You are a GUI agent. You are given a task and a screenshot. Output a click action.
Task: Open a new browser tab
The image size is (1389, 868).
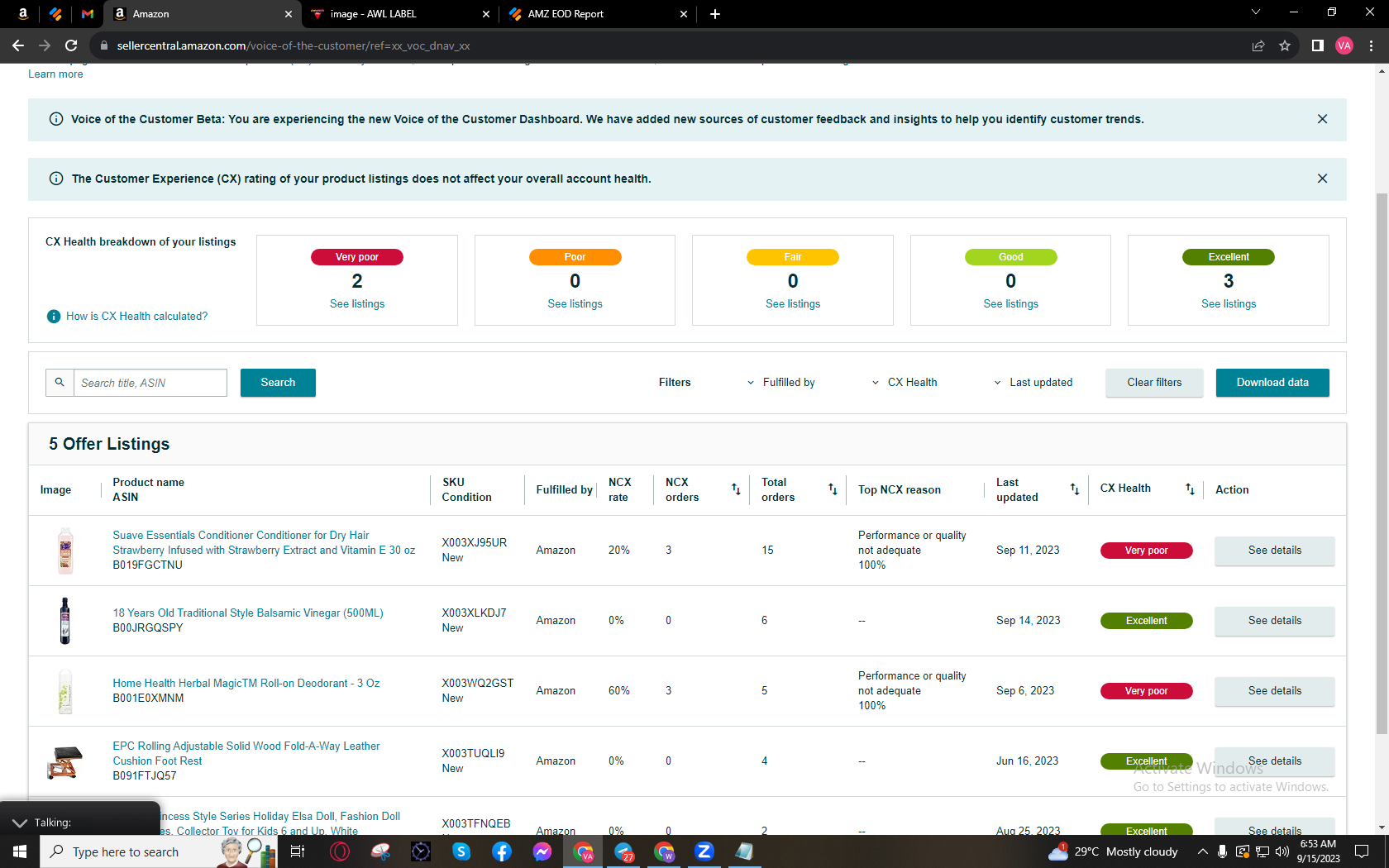coord(715,13)
